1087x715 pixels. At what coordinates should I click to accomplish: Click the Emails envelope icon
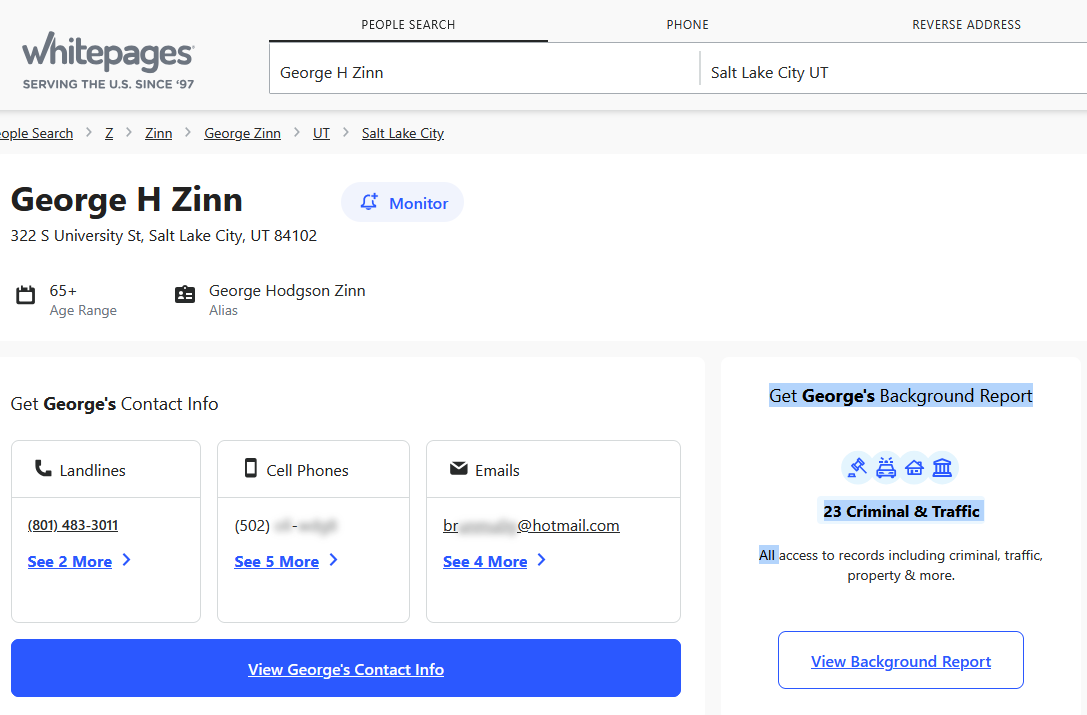[x=459, y=469]
